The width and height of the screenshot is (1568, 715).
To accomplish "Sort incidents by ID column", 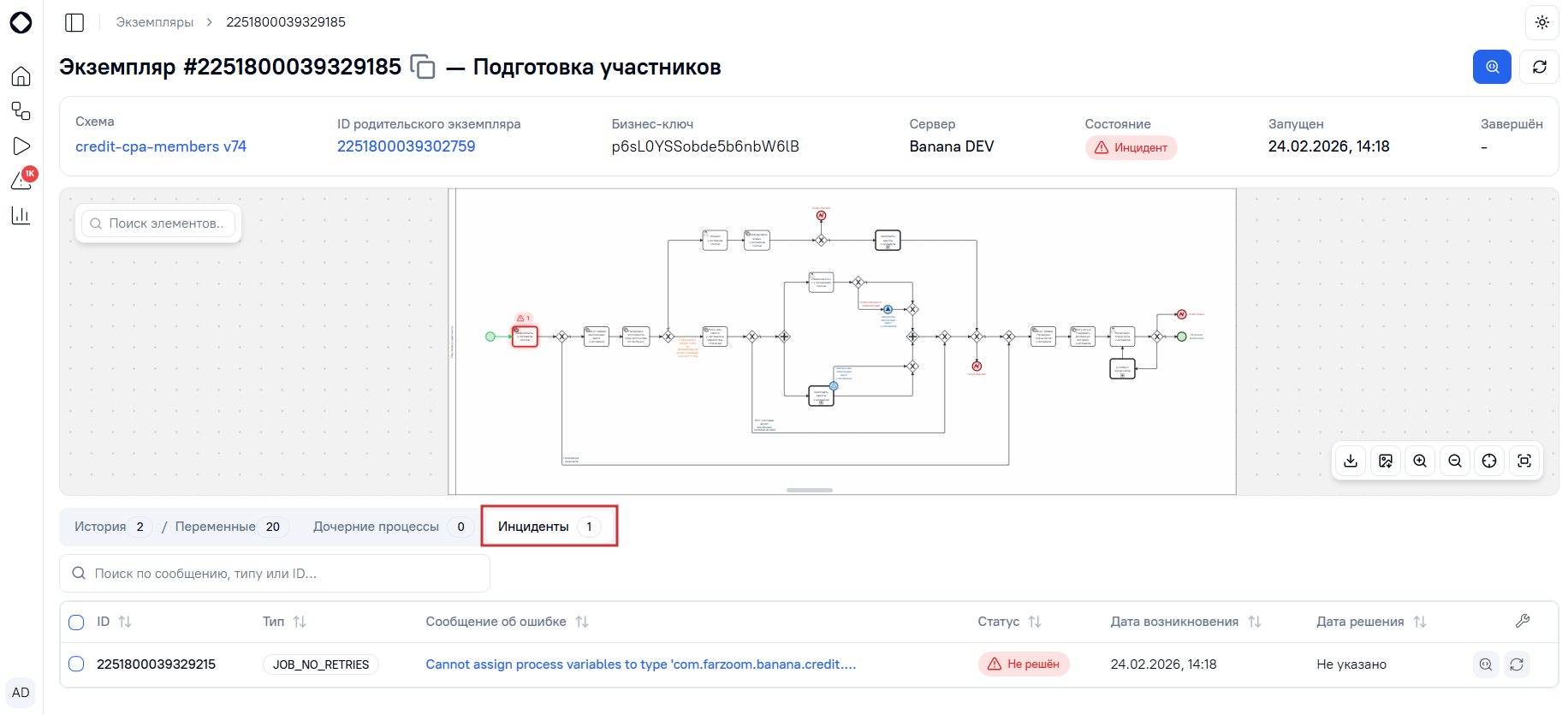I will coord(125,622).
